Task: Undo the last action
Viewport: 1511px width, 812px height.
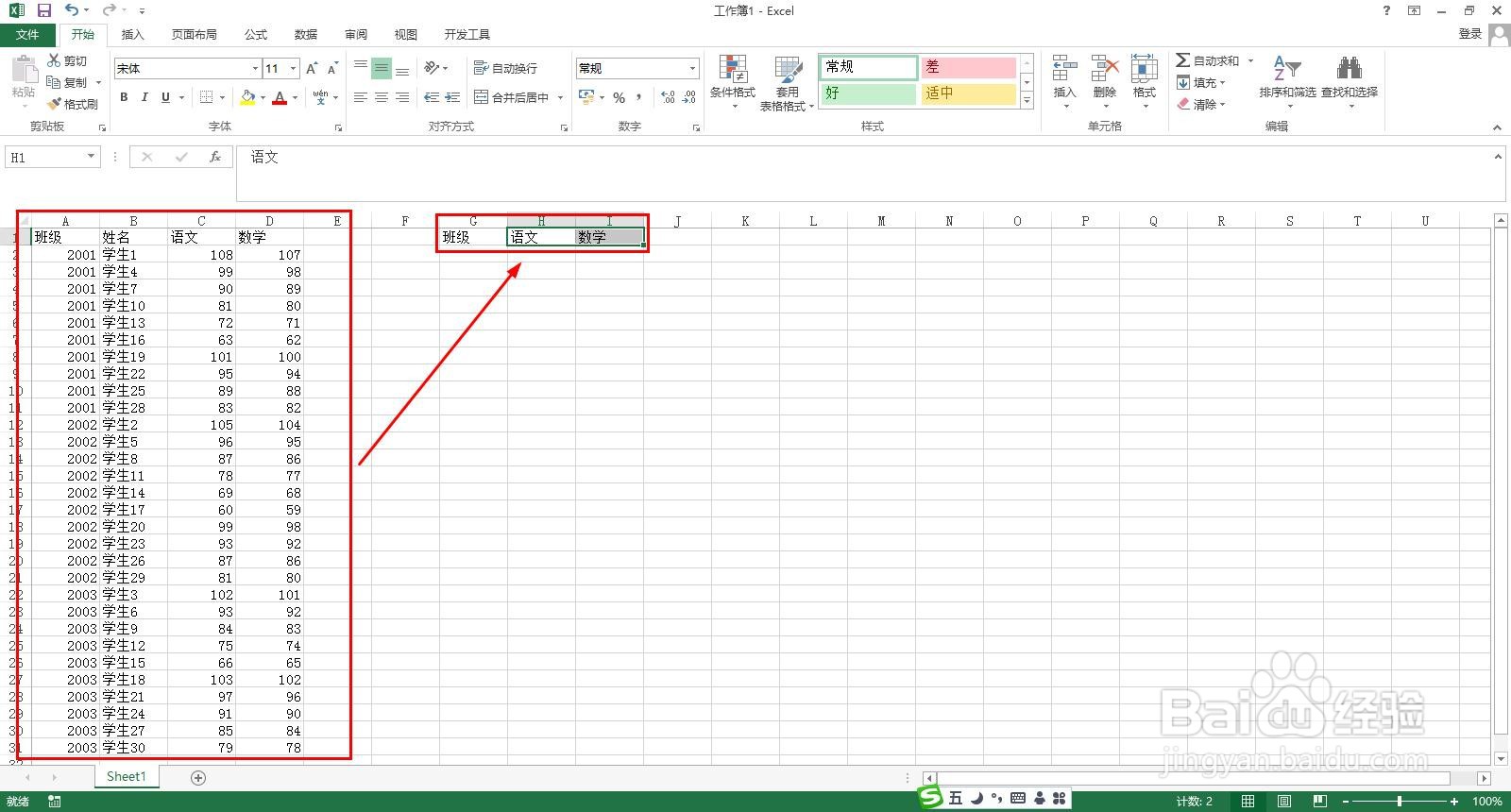Action: (x=72, y=10)
